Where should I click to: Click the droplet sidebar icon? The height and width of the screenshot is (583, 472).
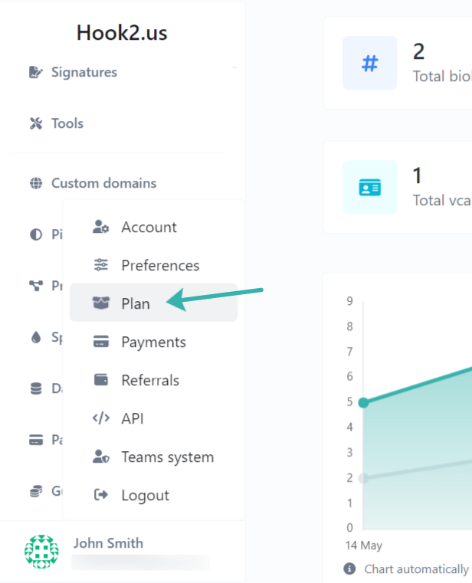[36, 337]
